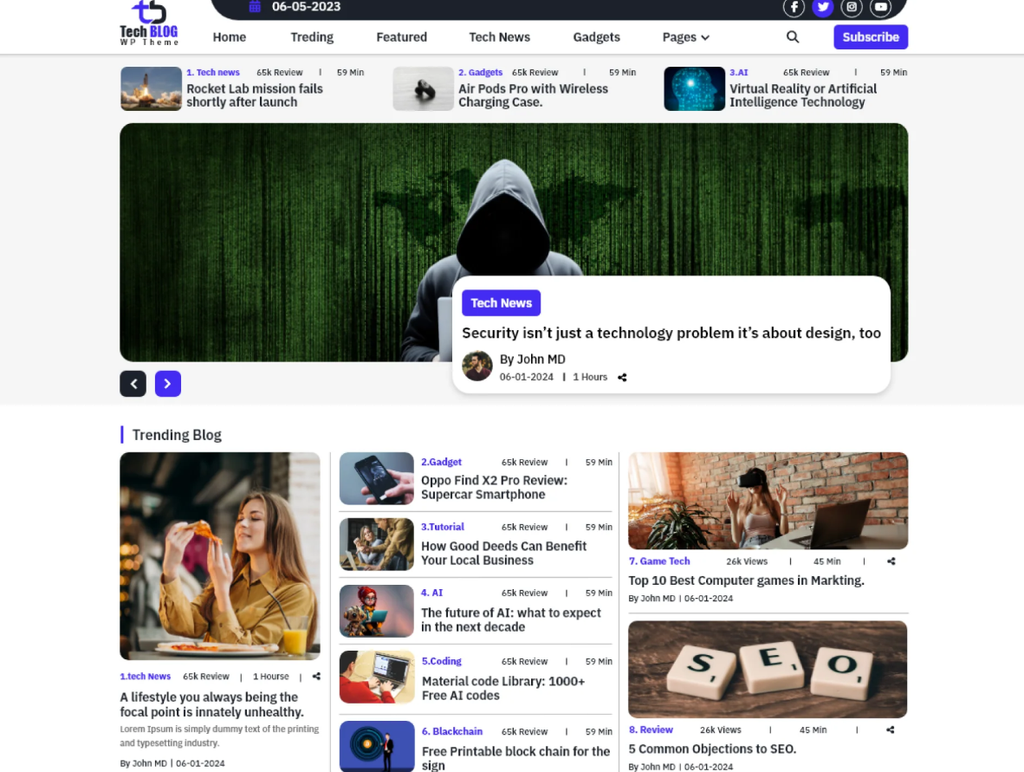Click the Tutorial article team thumbnail

click(377, 545)
